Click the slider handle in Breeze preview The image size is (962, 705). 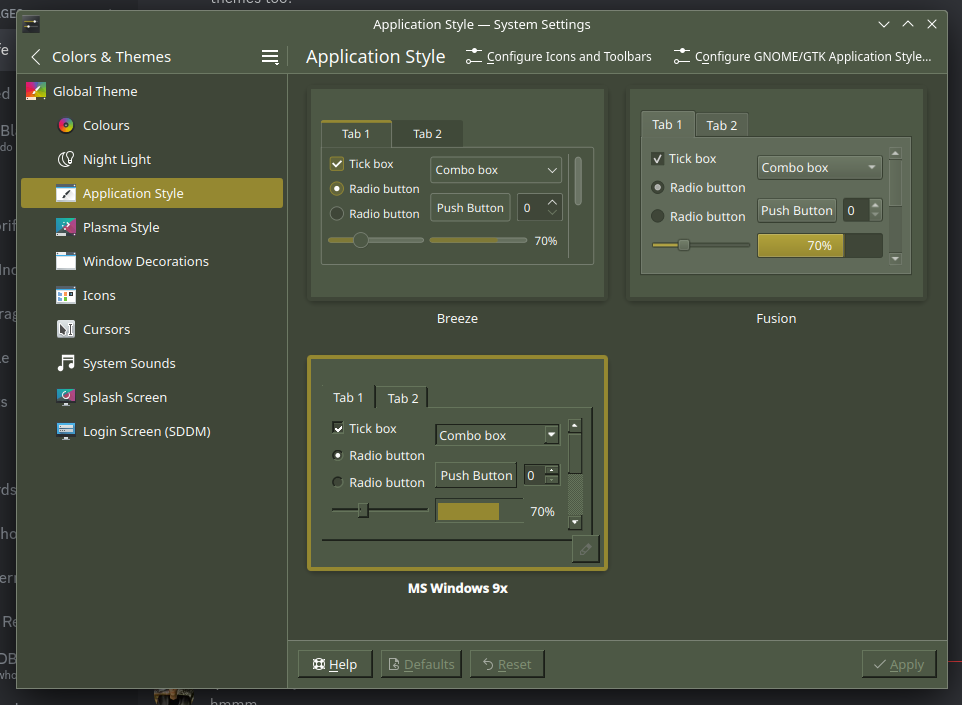point(361,240)
